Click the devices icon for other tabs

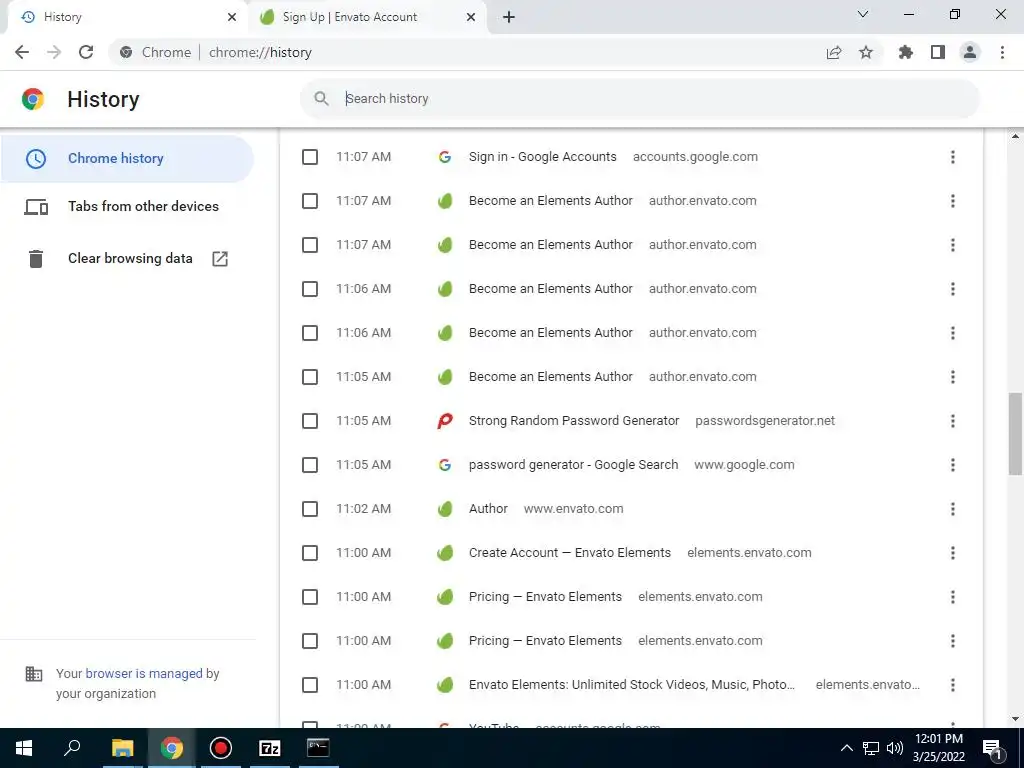[x=36, y=207]
